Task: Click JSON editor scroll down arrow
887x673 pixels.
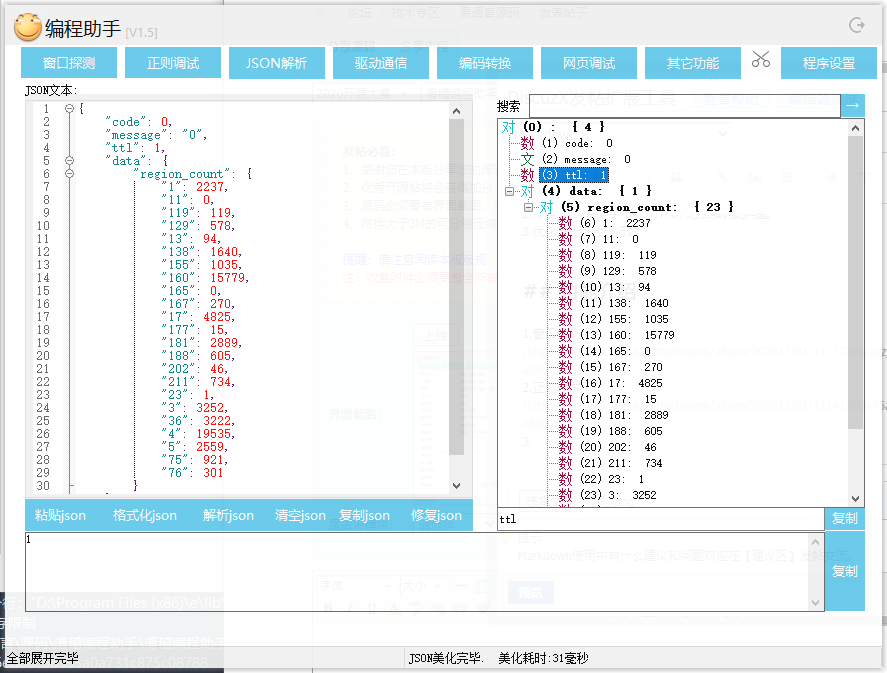Action: pos(457,485)
